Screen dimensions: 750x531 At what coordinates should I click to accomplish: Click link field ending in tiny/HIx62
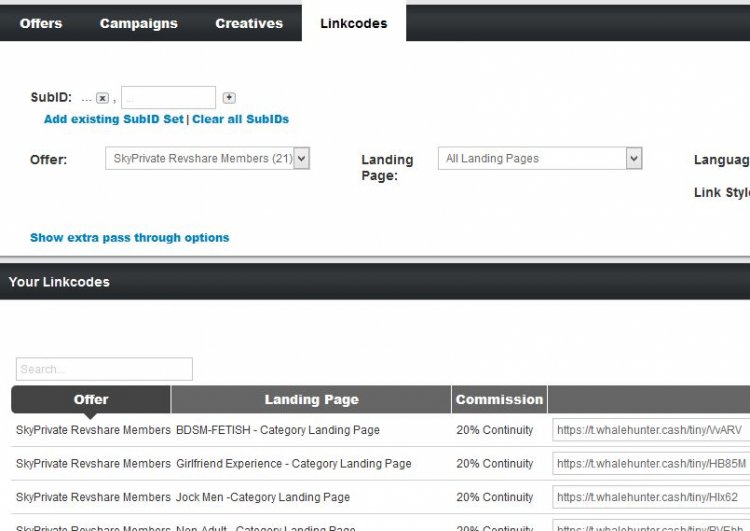[651, 497]
